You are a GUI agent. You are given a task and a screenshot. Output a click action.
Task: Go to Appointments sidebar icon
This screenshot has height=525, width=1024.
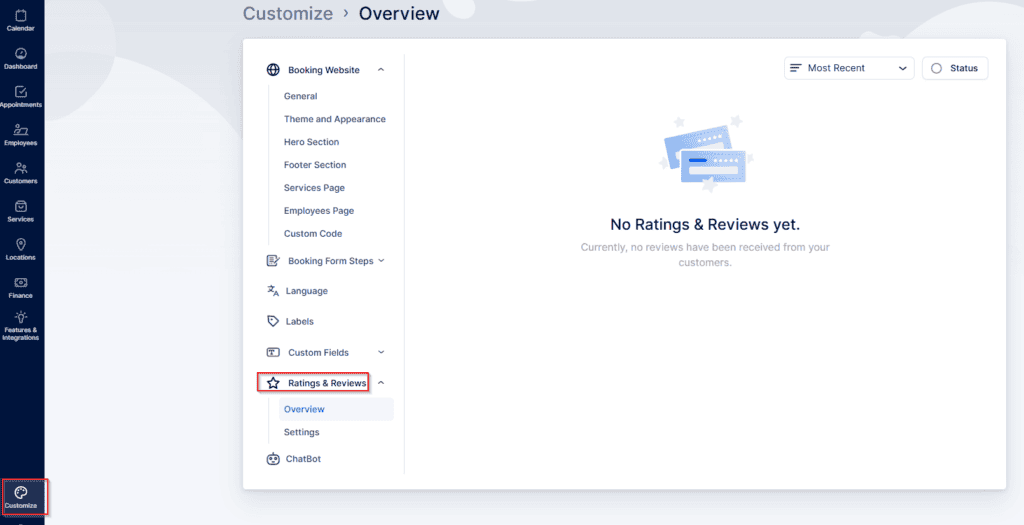coord(21,91)
